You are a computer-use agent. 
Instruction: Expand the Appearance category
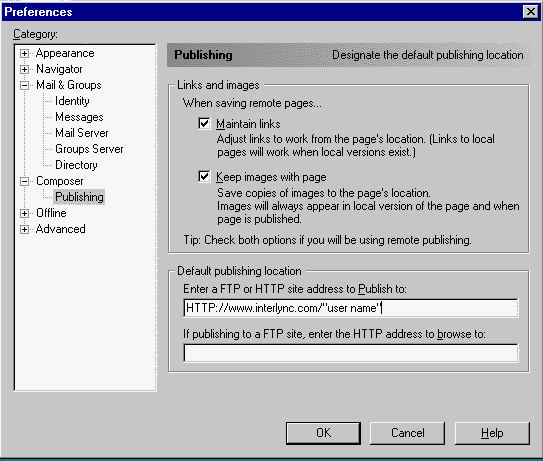click(24, 53)
